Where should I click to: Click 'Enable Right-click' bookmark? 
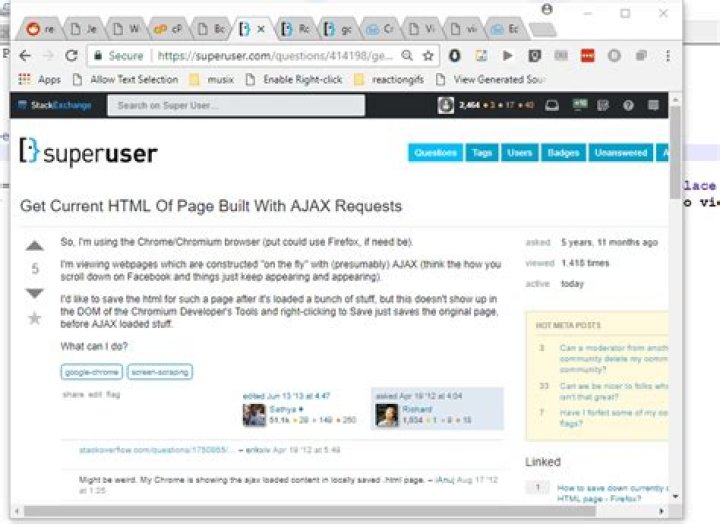coord(294,79)
